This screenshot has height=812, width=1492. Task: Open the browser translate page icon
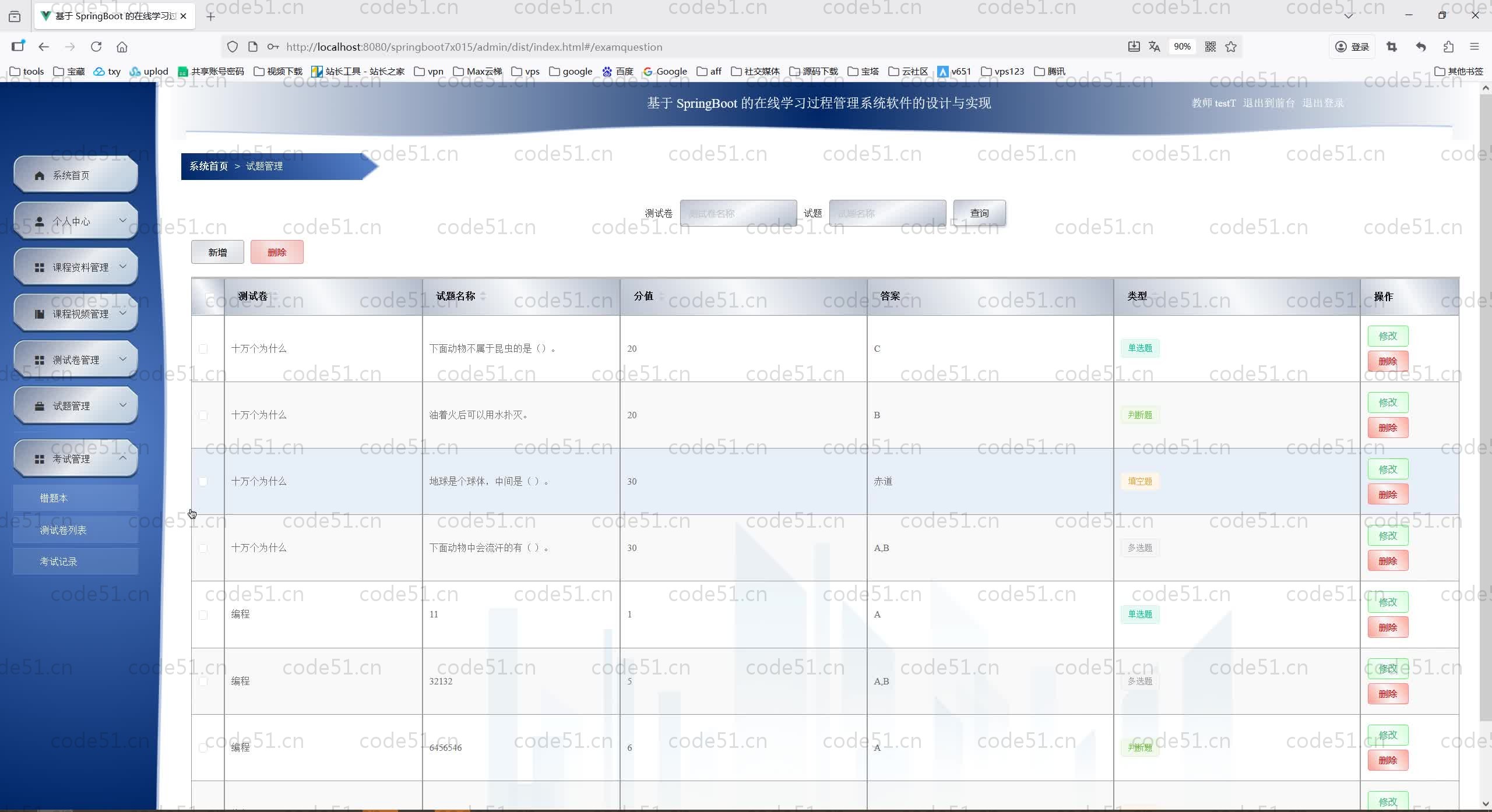(1154, 47)
